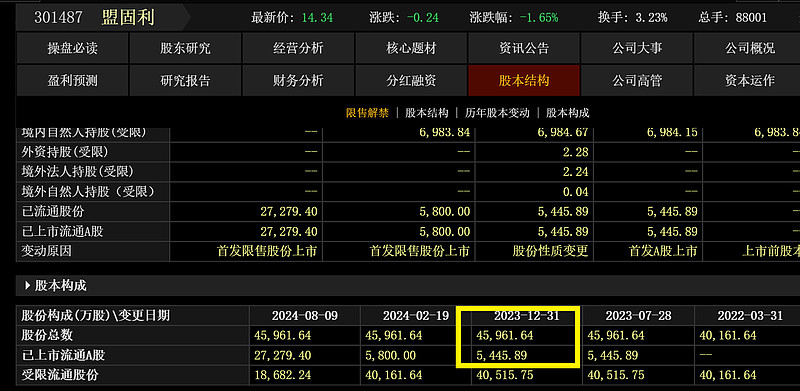Select the 2023-12-31 date column header
Viewport: 800px width, 391px height.
click(x=527, y=315)
